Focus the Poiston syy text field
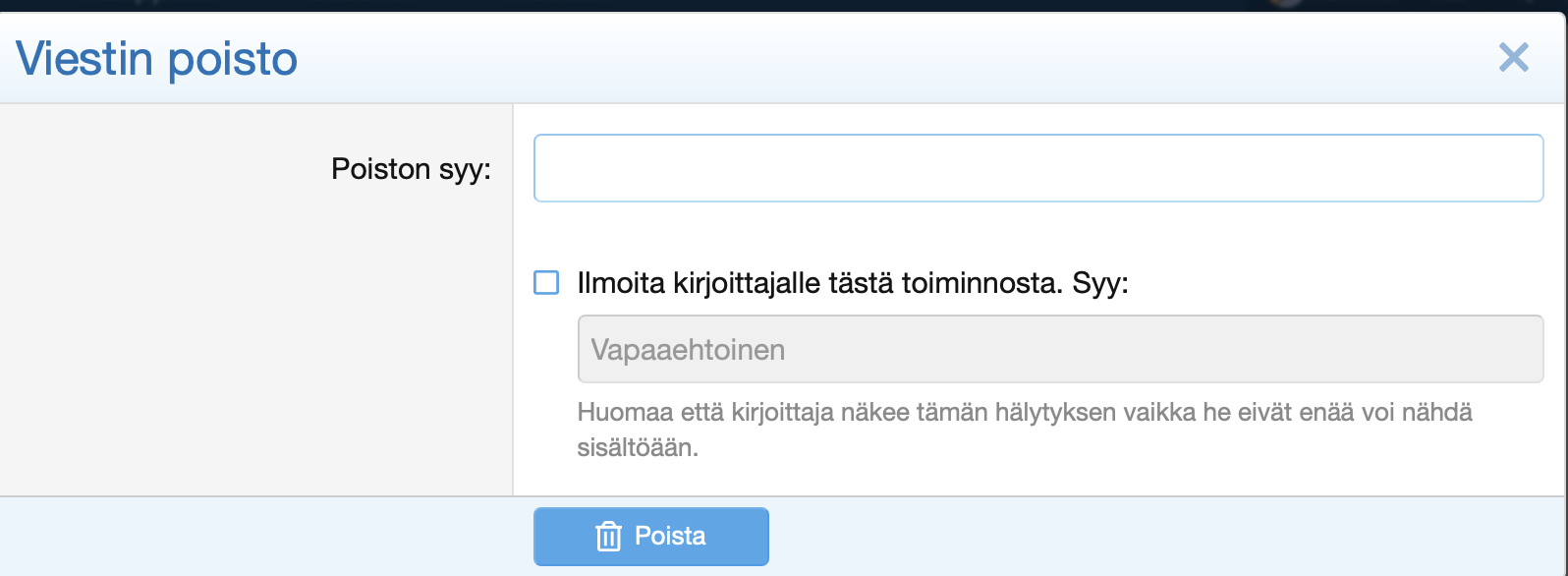 pyautogui.click(x=1037, y=168)
